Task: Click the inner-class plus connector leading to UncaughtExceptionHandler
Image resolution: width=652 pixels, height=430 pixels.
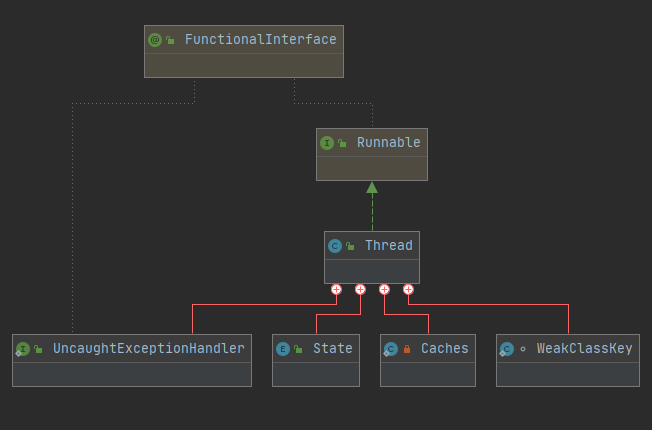Action: point(336,289)
